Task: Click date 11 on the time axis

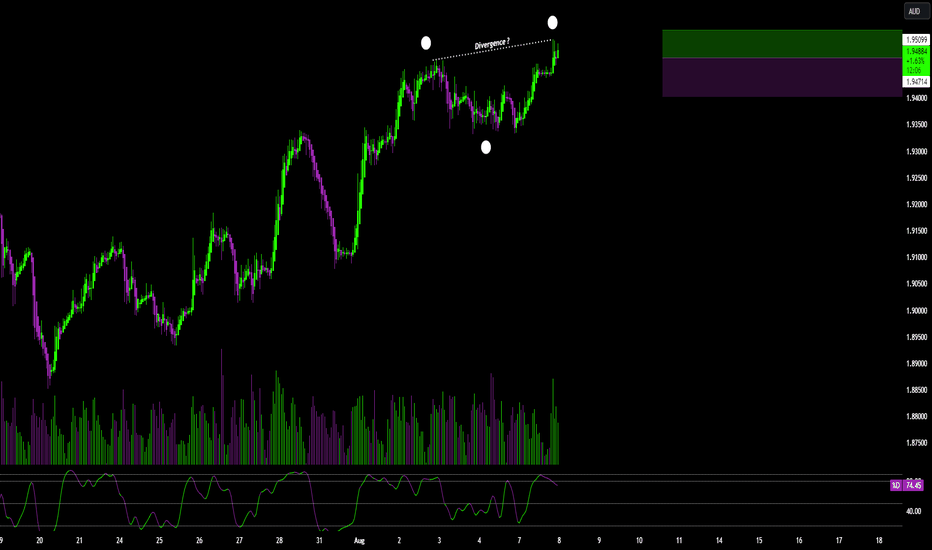Action: click(679, 540)
